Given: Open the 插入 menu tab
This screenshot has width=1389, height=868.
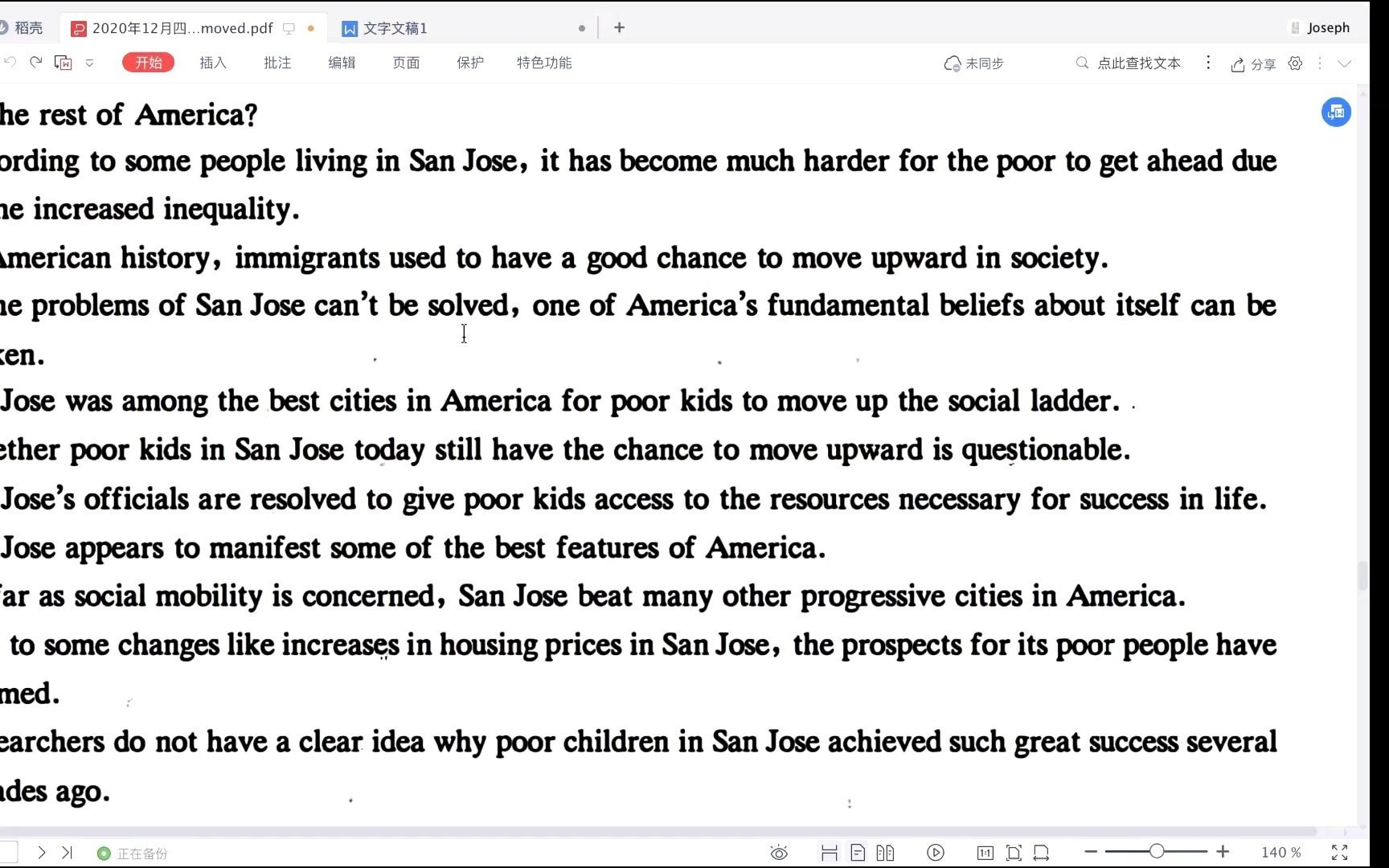Looking at the screenshot, I should click(x=213, y=63).
